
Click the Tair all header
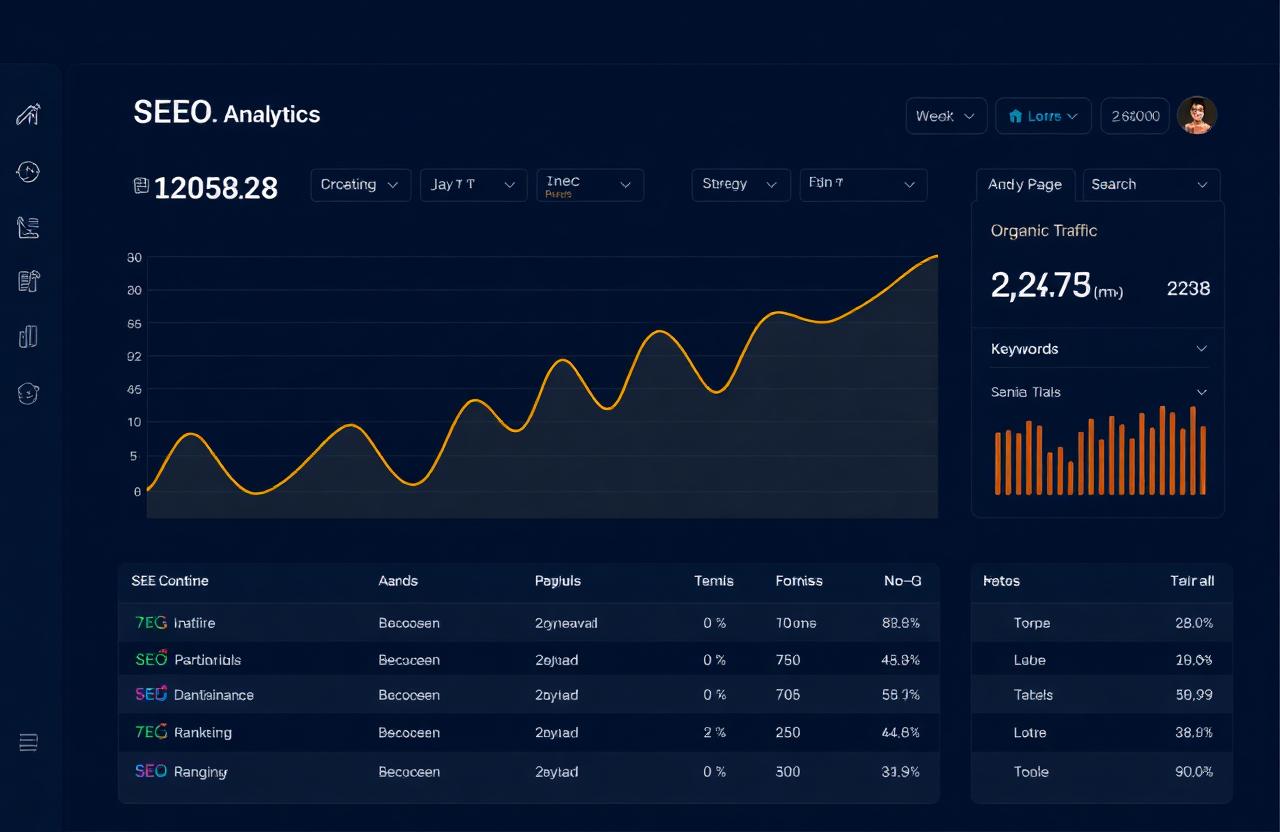(x=1192, y=581)
